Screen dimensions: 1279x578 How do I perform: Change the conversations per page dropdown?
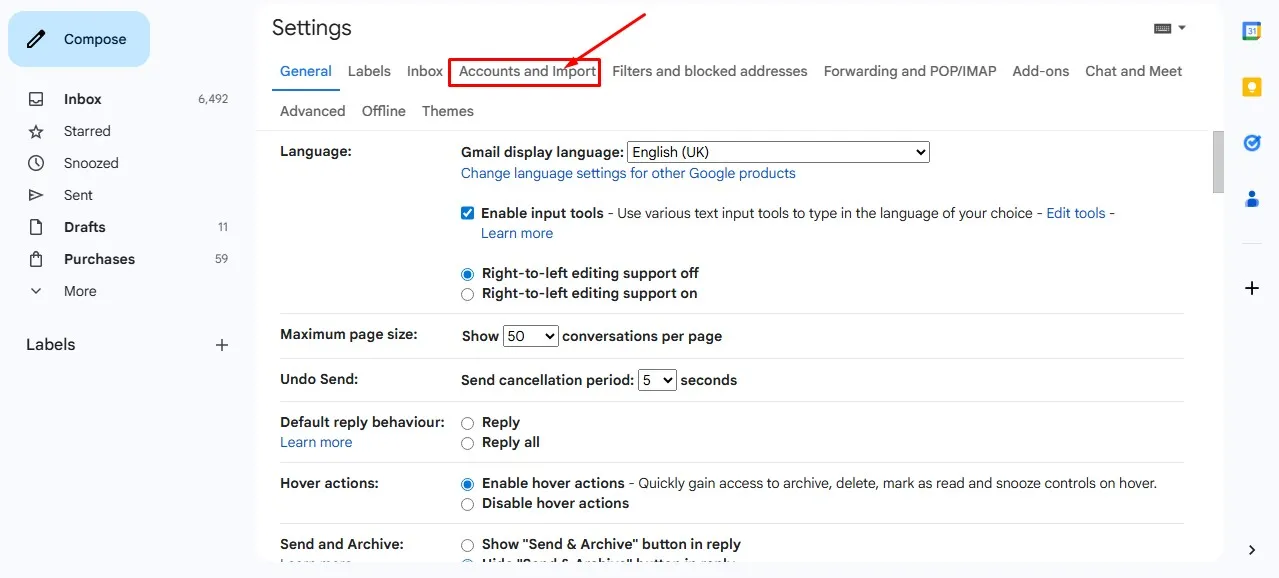[530, 336]
